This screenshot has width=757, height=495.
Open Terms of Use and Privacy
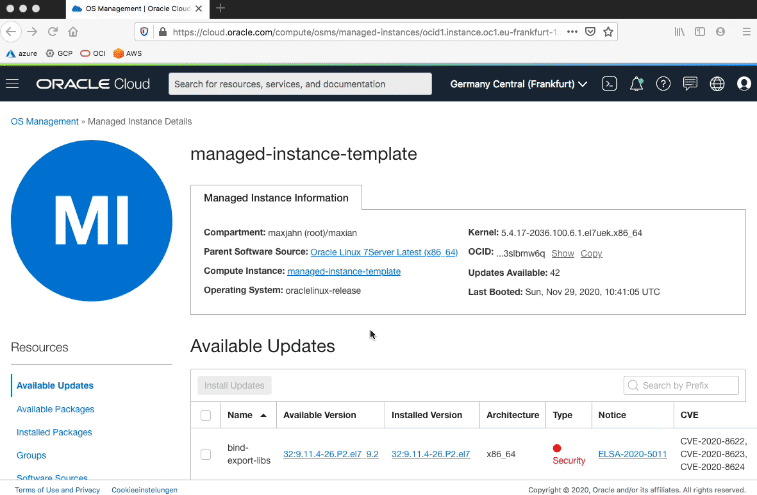tap(57, 490)
